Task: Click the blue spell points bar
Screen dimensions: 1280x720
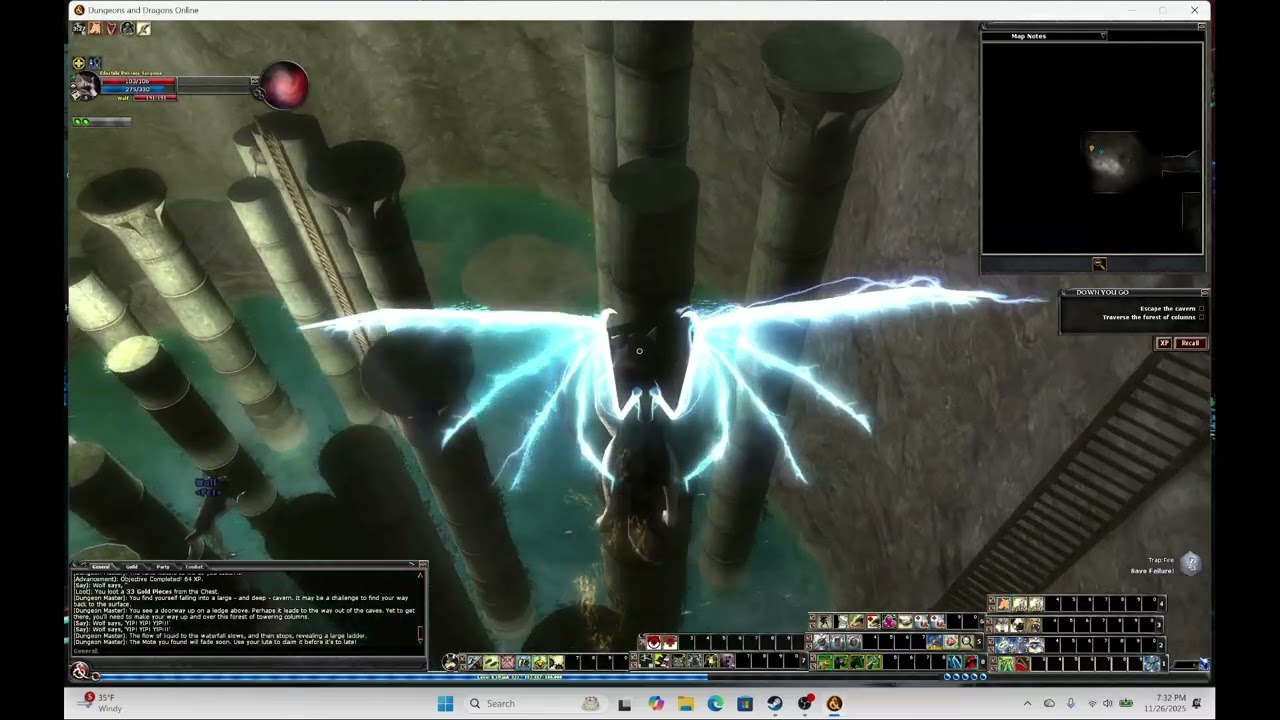Action: pos(138,90)
